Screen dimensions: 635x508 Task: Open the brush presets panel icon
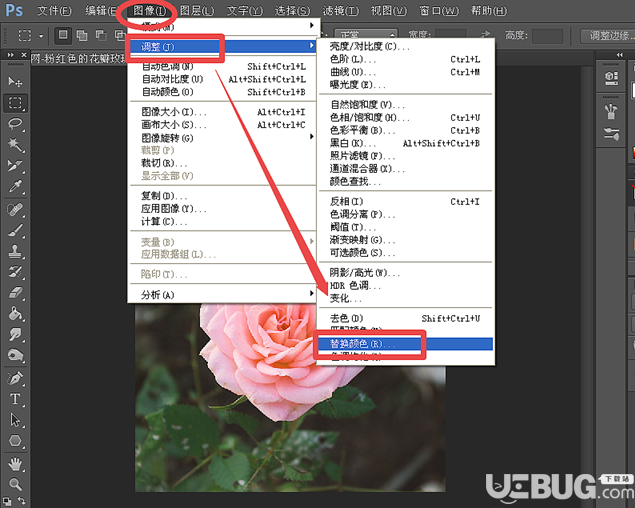(x=611, y=111)
